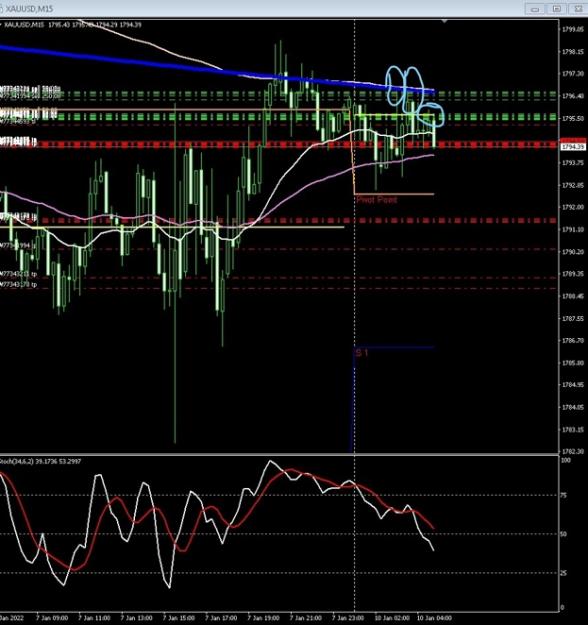Click the current price tag 1794.39
Image resolution: width=588 pixels, height=625 pixels.
573,147
